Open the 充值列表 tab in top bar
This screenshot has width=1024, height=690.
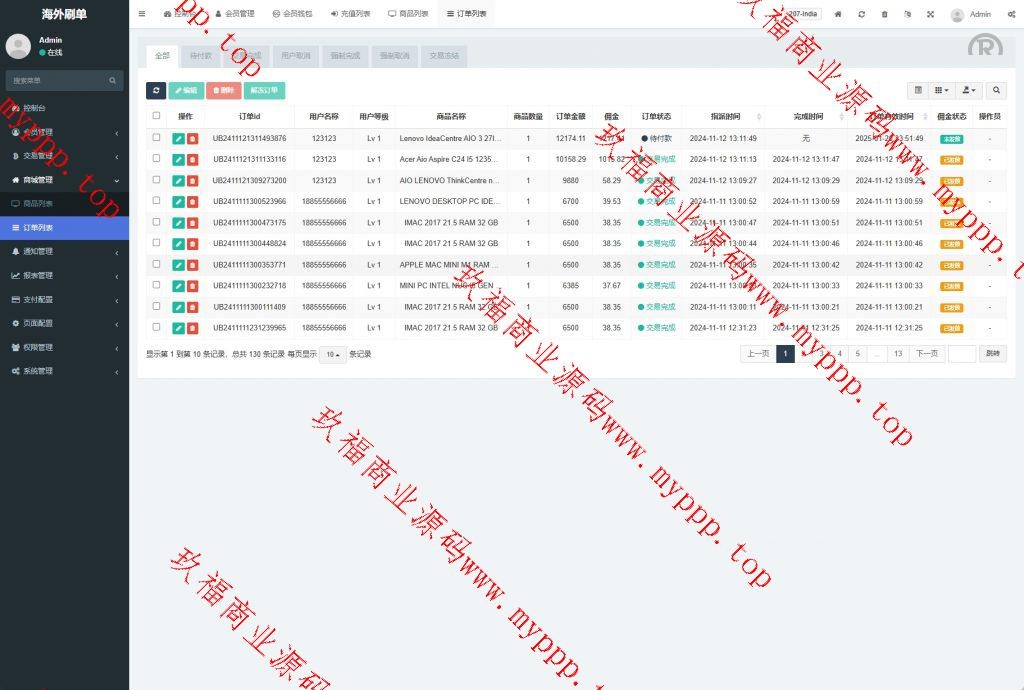pyautogui.click(x=350, y=14)
